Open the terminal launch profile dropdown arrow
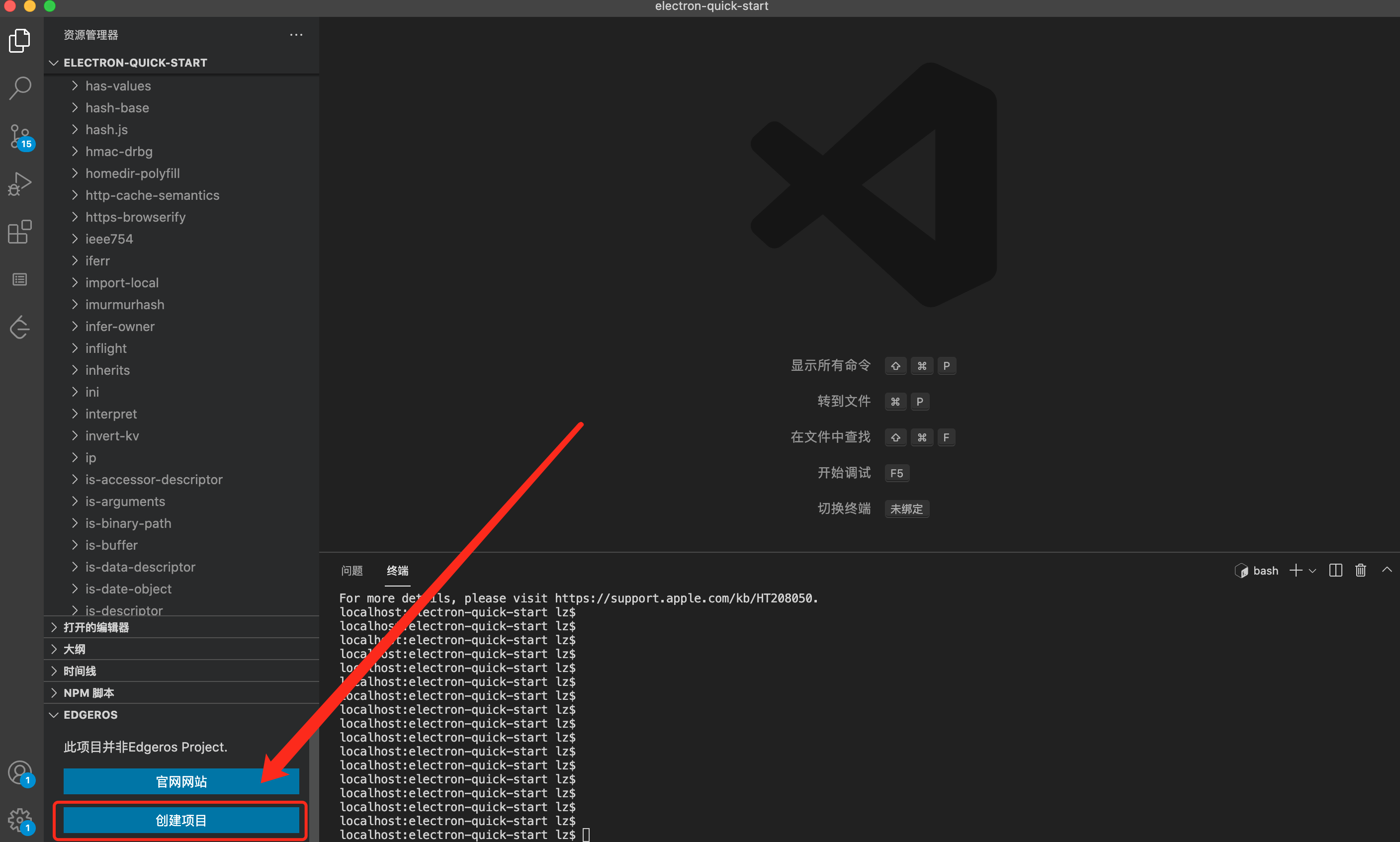 point(1312,571)
